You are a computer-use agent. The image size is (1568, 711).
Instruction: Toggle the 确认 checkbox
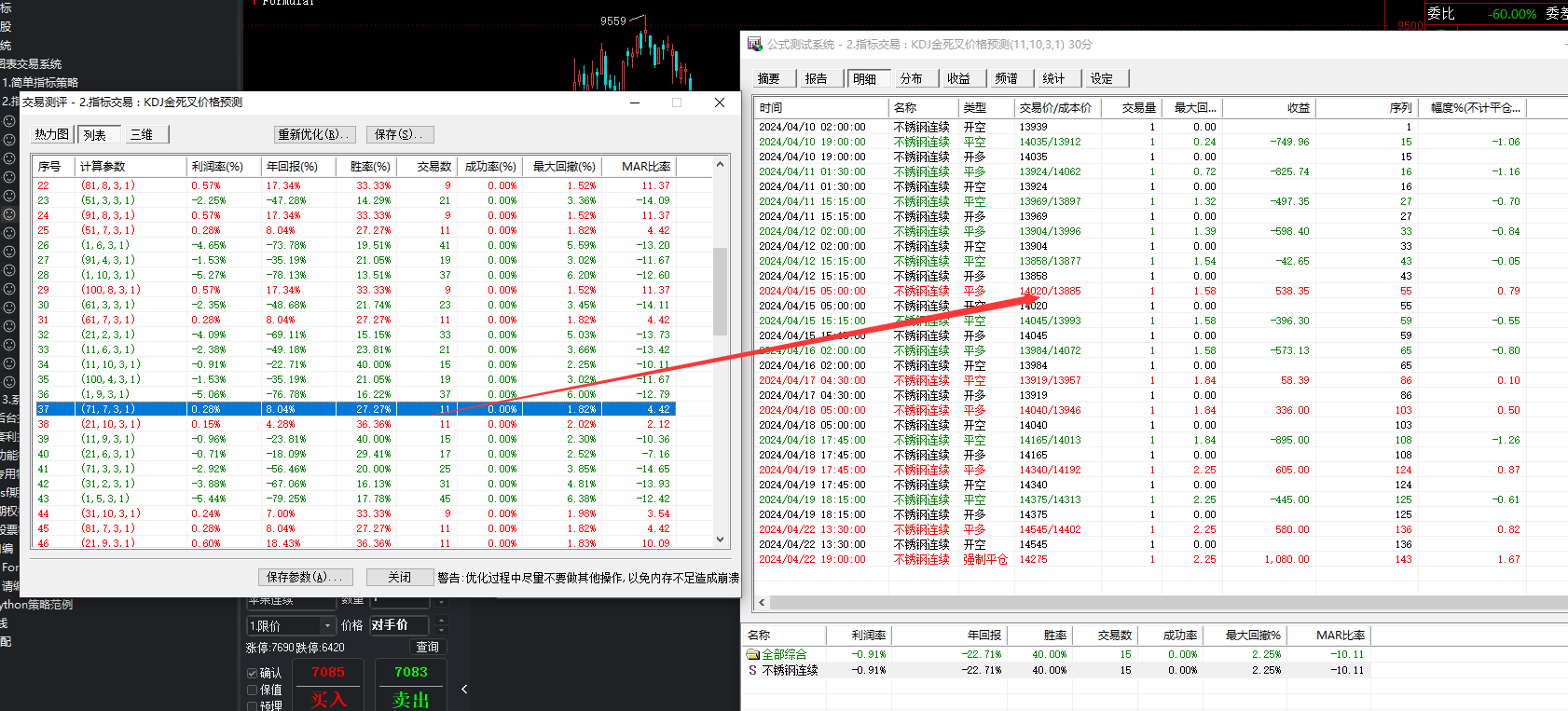pos(253,673)
